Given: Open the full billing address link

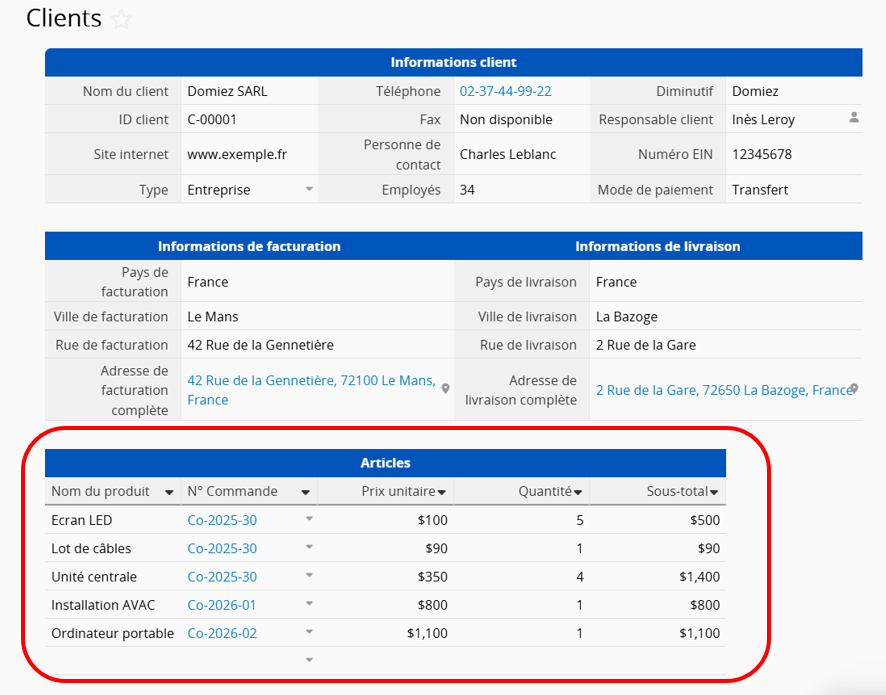Looking at the screenshot, I should [310, 390].
